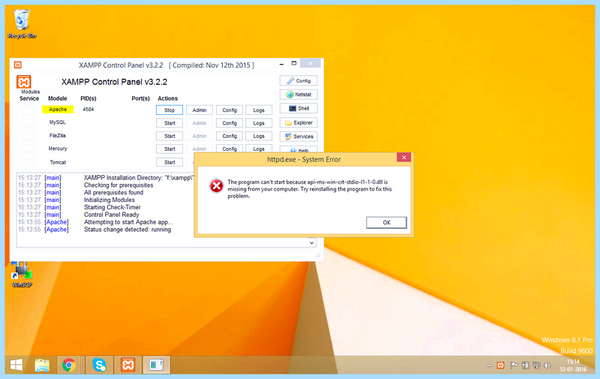Click the XAMPP title bar icon
The image size is (600, 379).
18,65
